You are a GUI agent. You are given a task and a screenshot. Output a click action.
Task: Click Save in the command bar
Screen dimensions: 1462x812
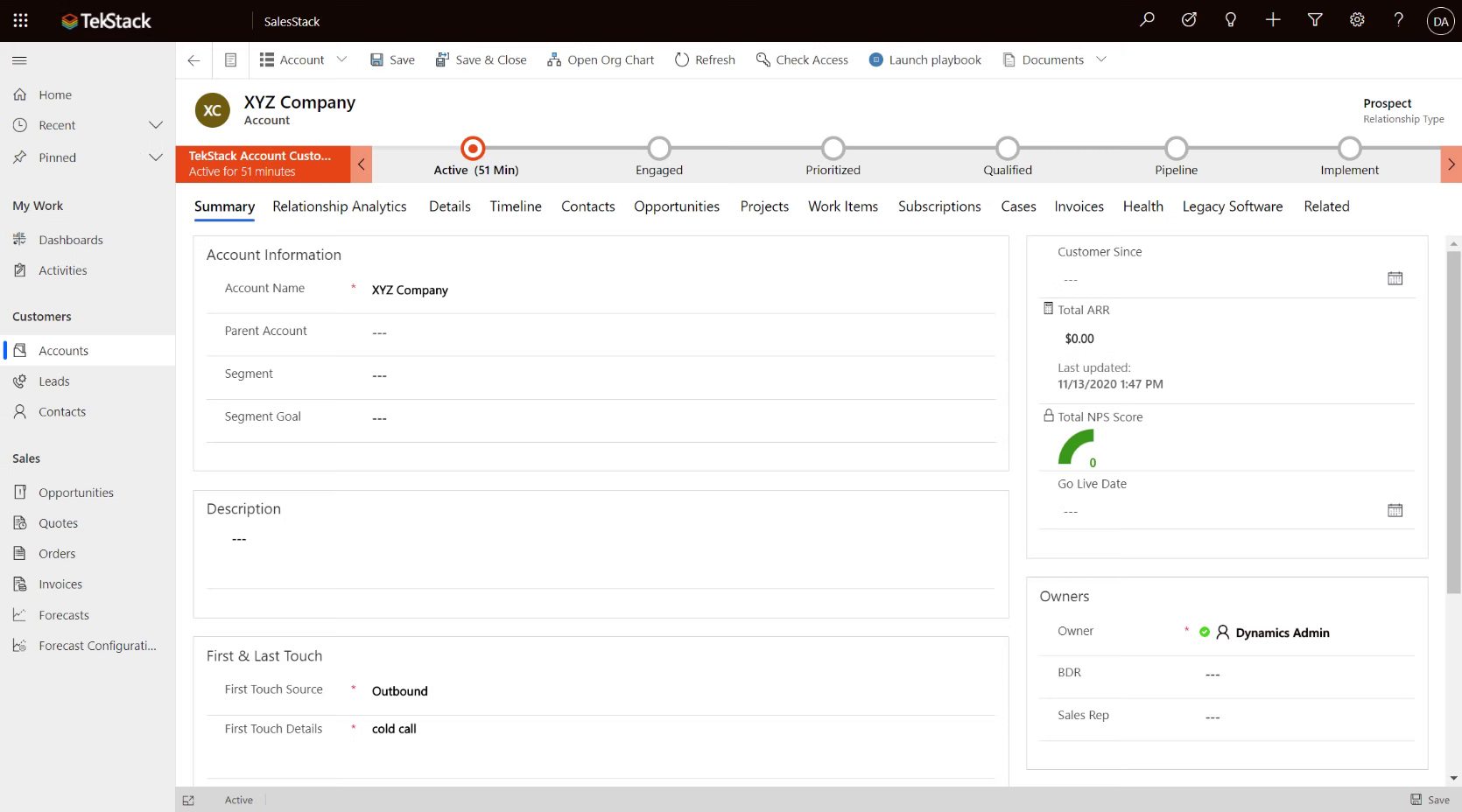pos(392,59)
